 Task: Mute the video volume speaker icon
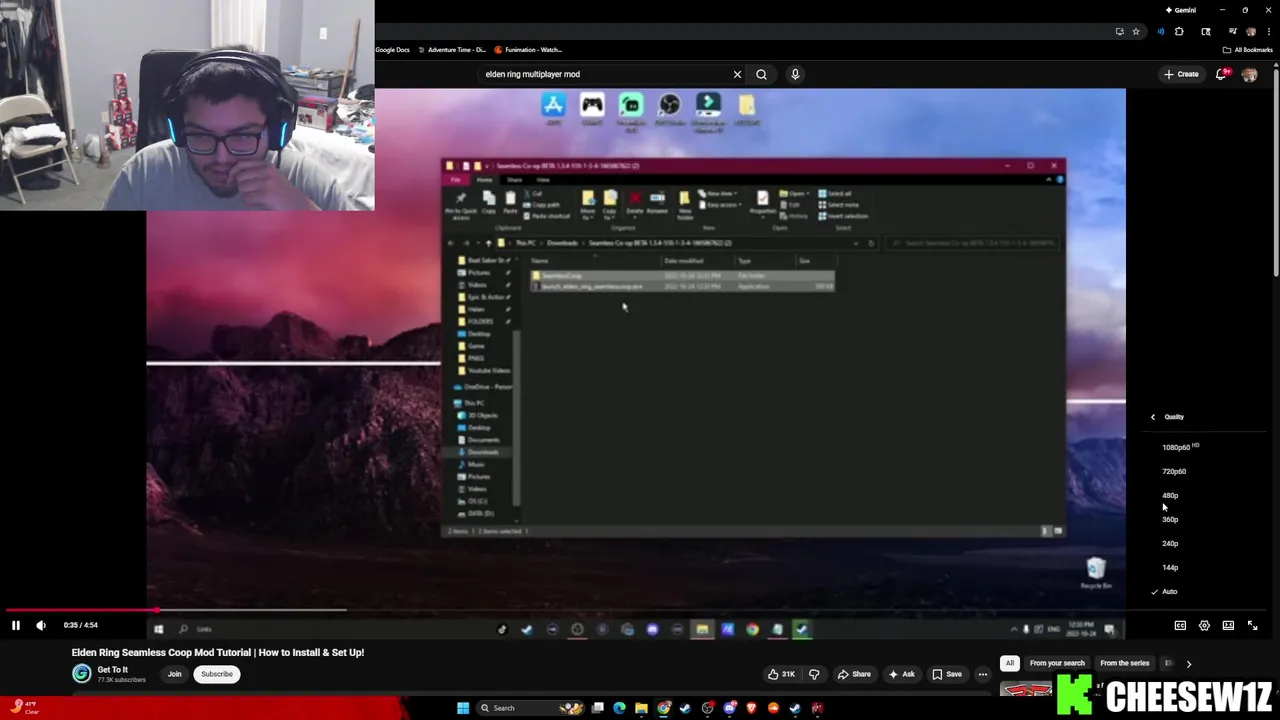(41, 625)
